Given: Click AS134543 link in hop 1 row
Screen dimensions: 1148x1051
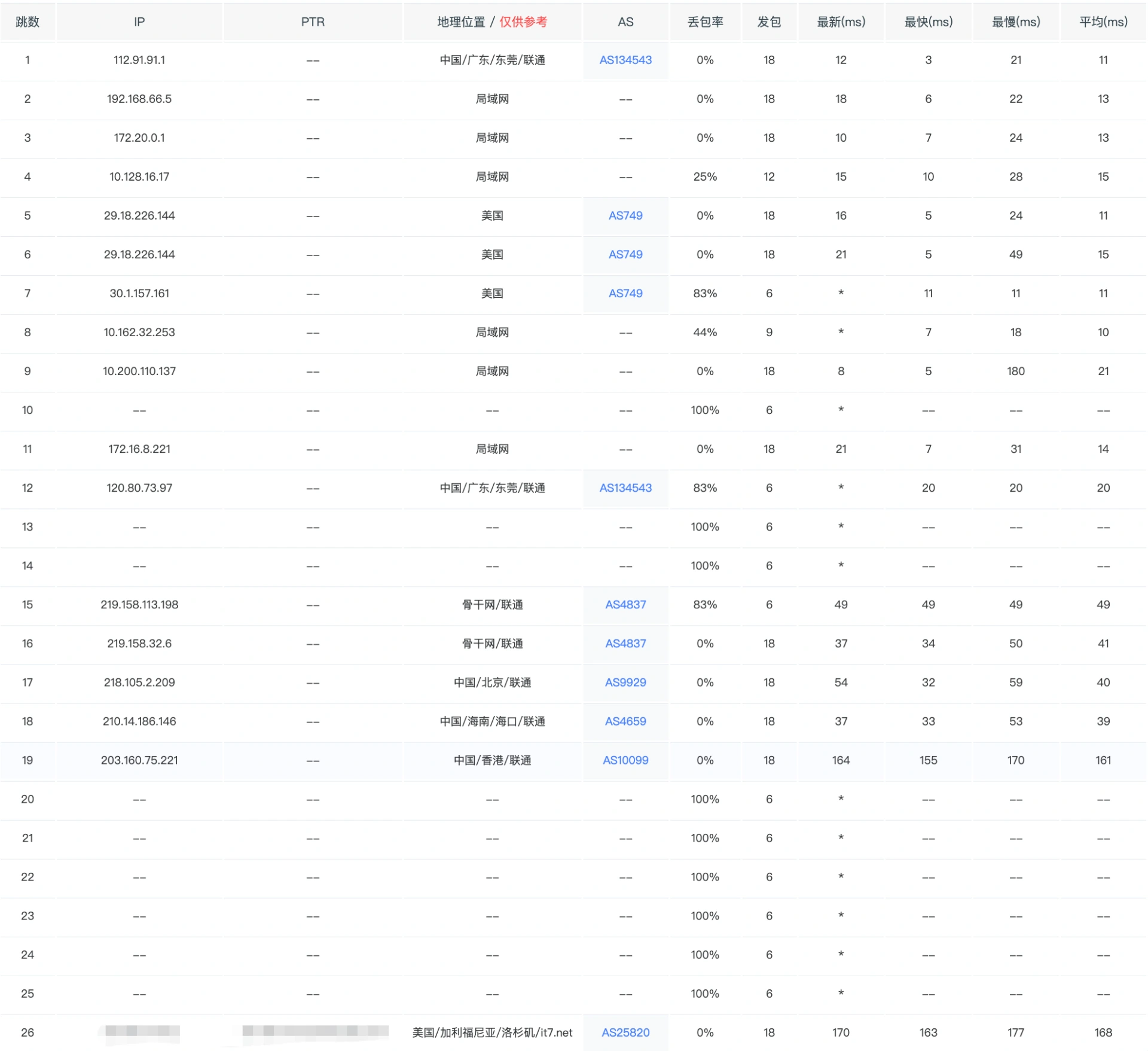Looking at the screenshot, I should click(625, 60).
